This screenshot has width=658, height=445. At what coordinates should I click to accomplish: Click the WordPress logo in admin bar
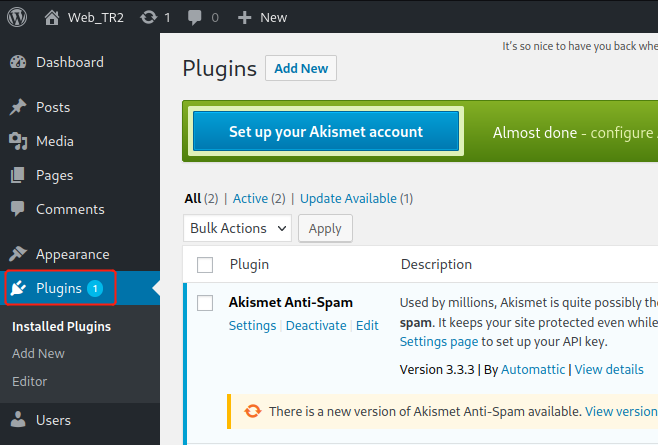coord(20,17)
